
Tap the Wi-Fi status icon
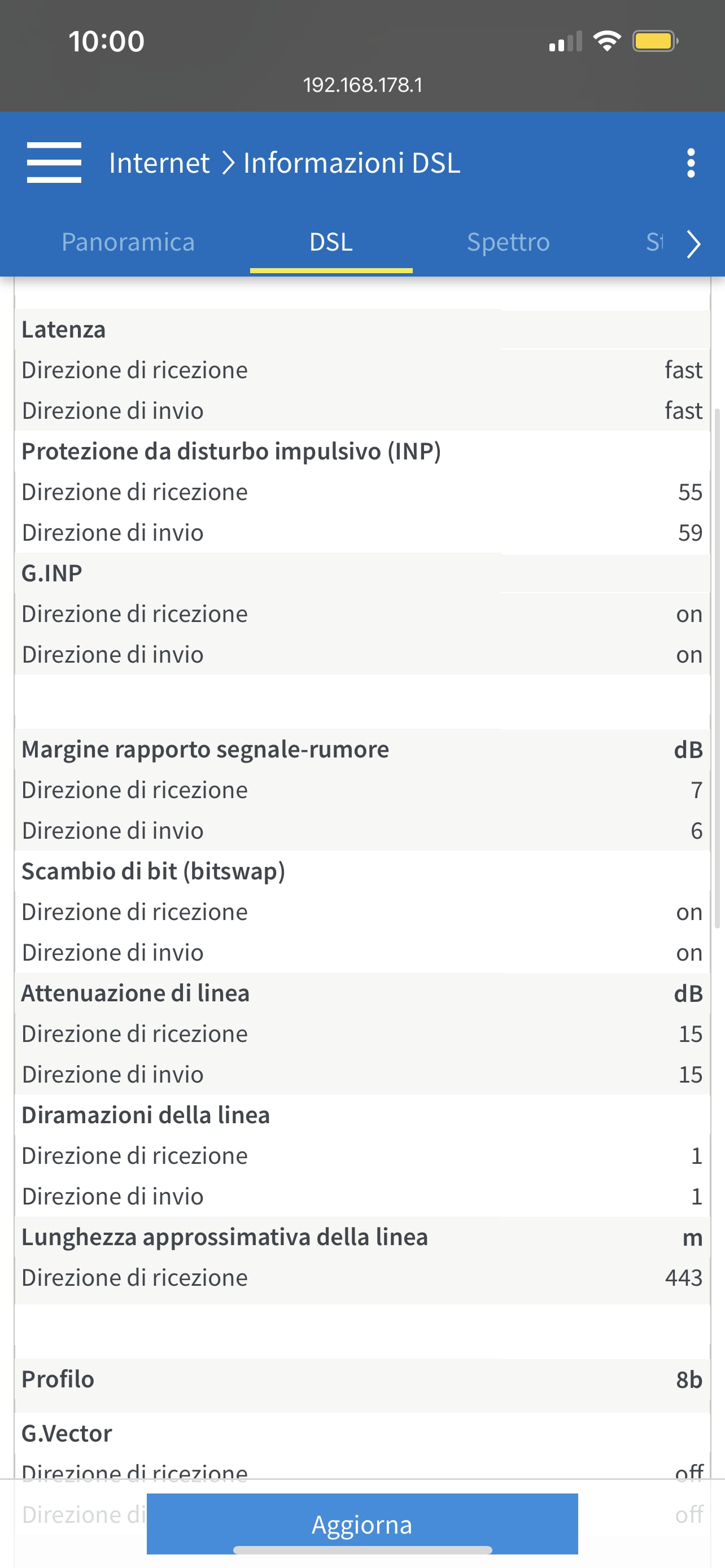606,41
